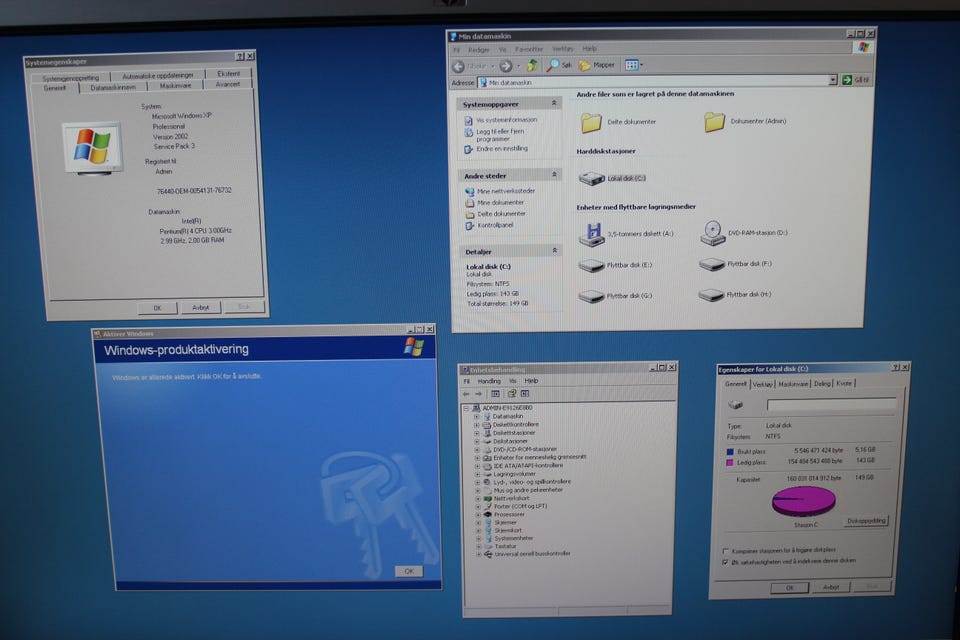Open the Handling menu in Enhetsbehandling

(489, 382)
